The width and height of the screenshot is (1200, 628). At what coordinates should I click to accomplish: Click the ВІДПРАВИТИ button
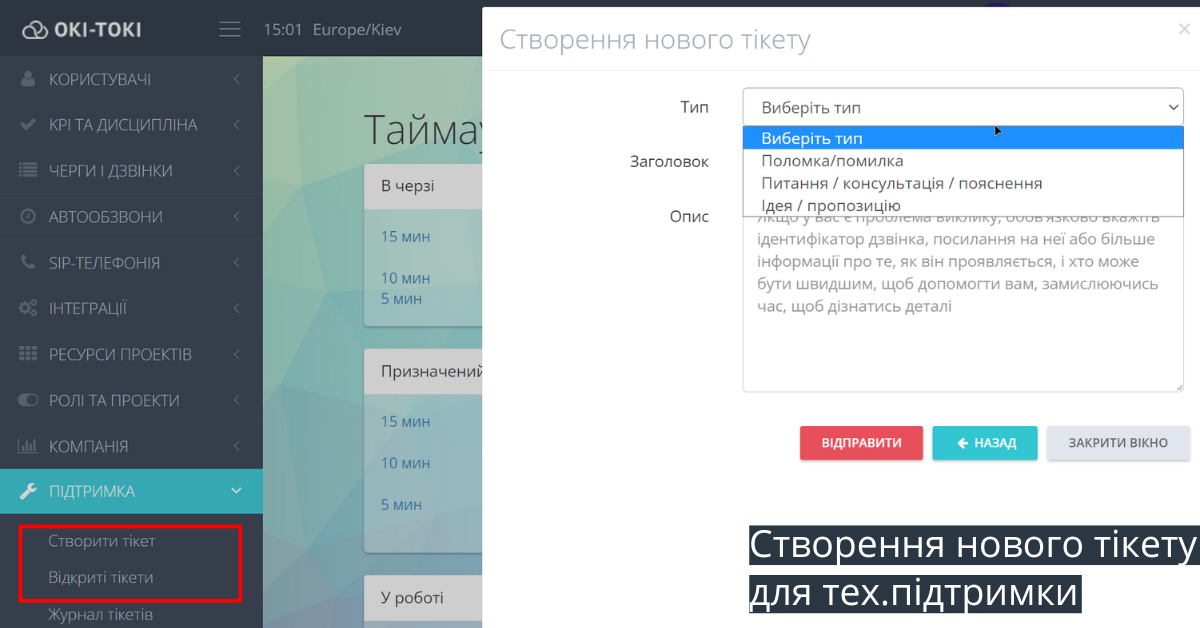click(x=861, y=443)
